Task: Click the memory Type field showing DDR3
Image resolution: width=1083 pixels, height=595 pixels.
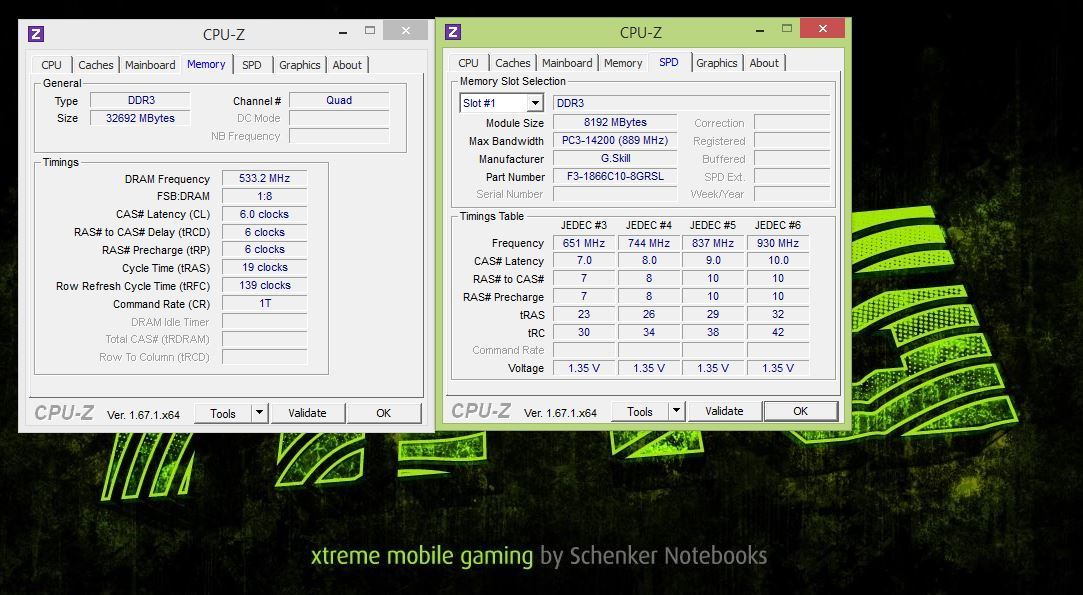Action: [x=140, y=101]
